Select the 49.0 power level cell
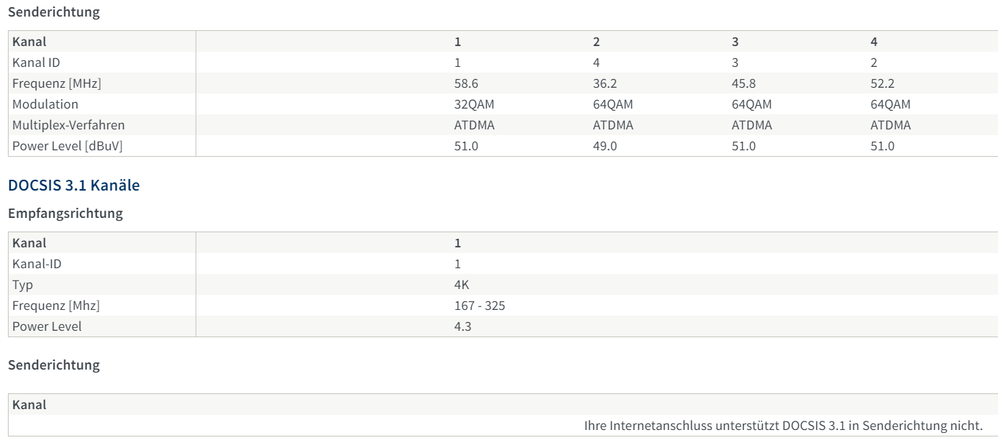The height and width of the screenshot is (448, 998). coord(604,146)
